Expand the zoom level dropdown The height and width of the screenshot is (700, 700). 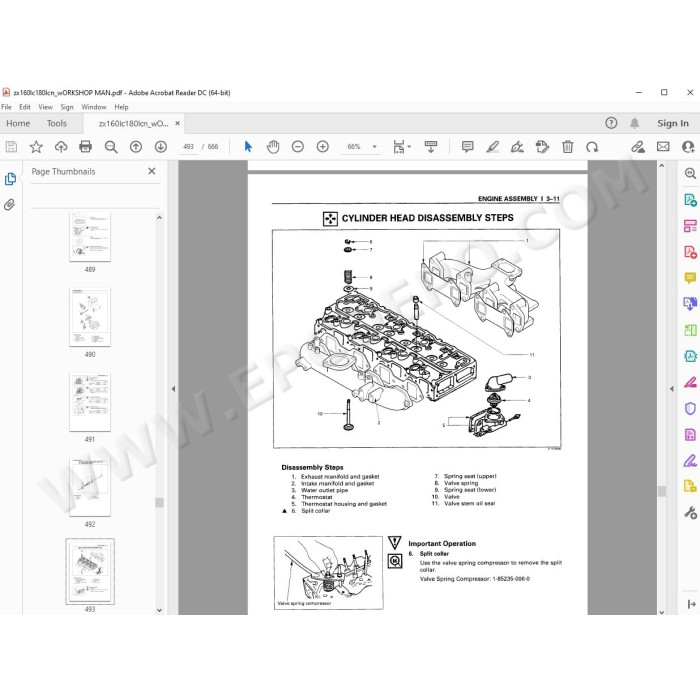tap(375, 147)
